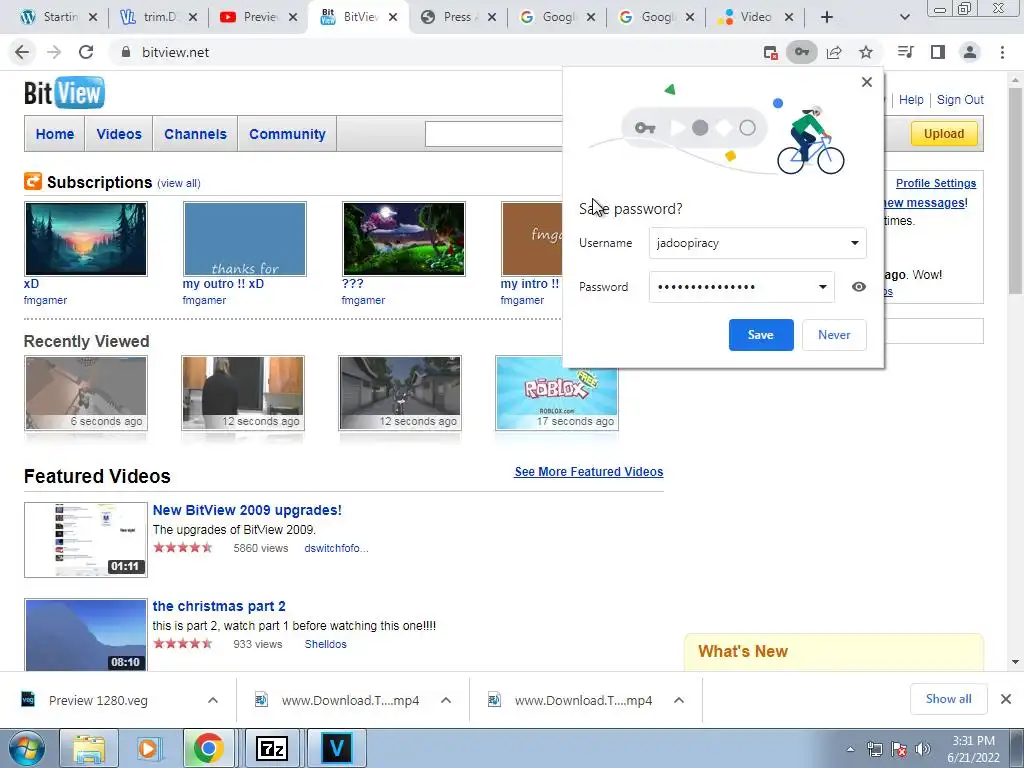Expand Preview 1280.veg download options

[213, 700]
